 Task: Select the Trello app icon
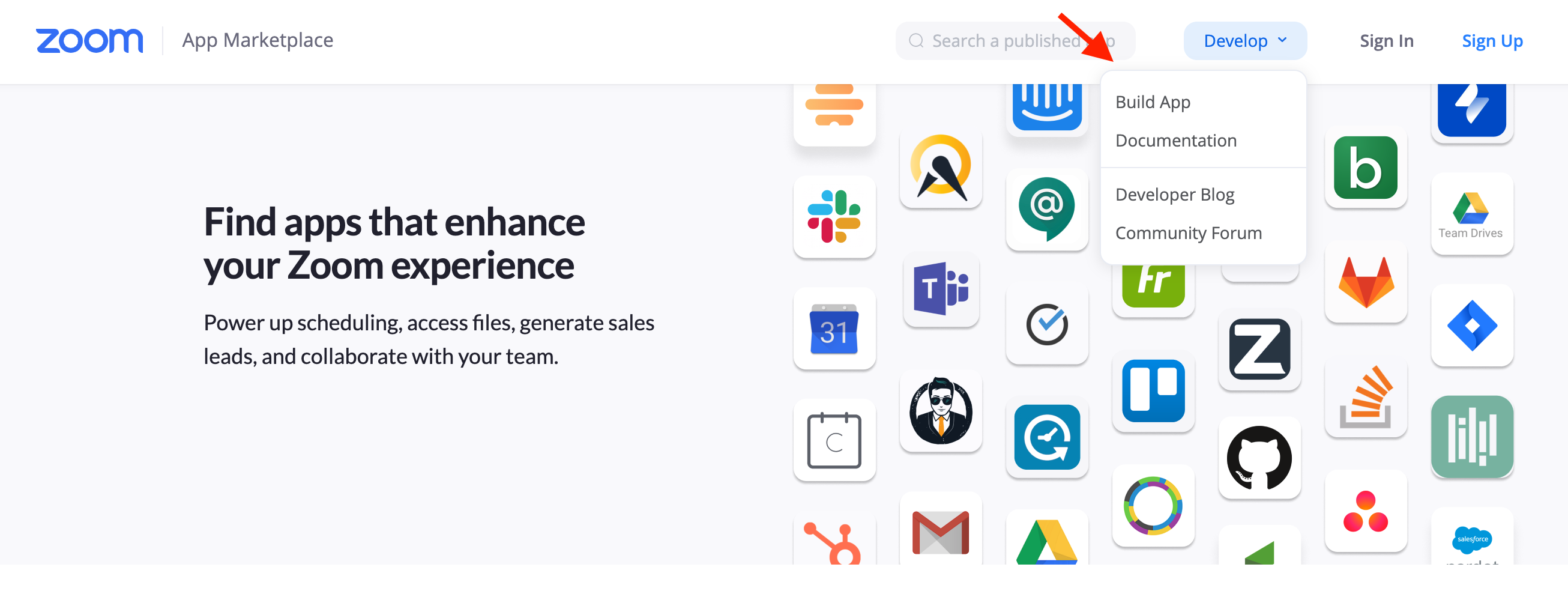pos(1153,391)
